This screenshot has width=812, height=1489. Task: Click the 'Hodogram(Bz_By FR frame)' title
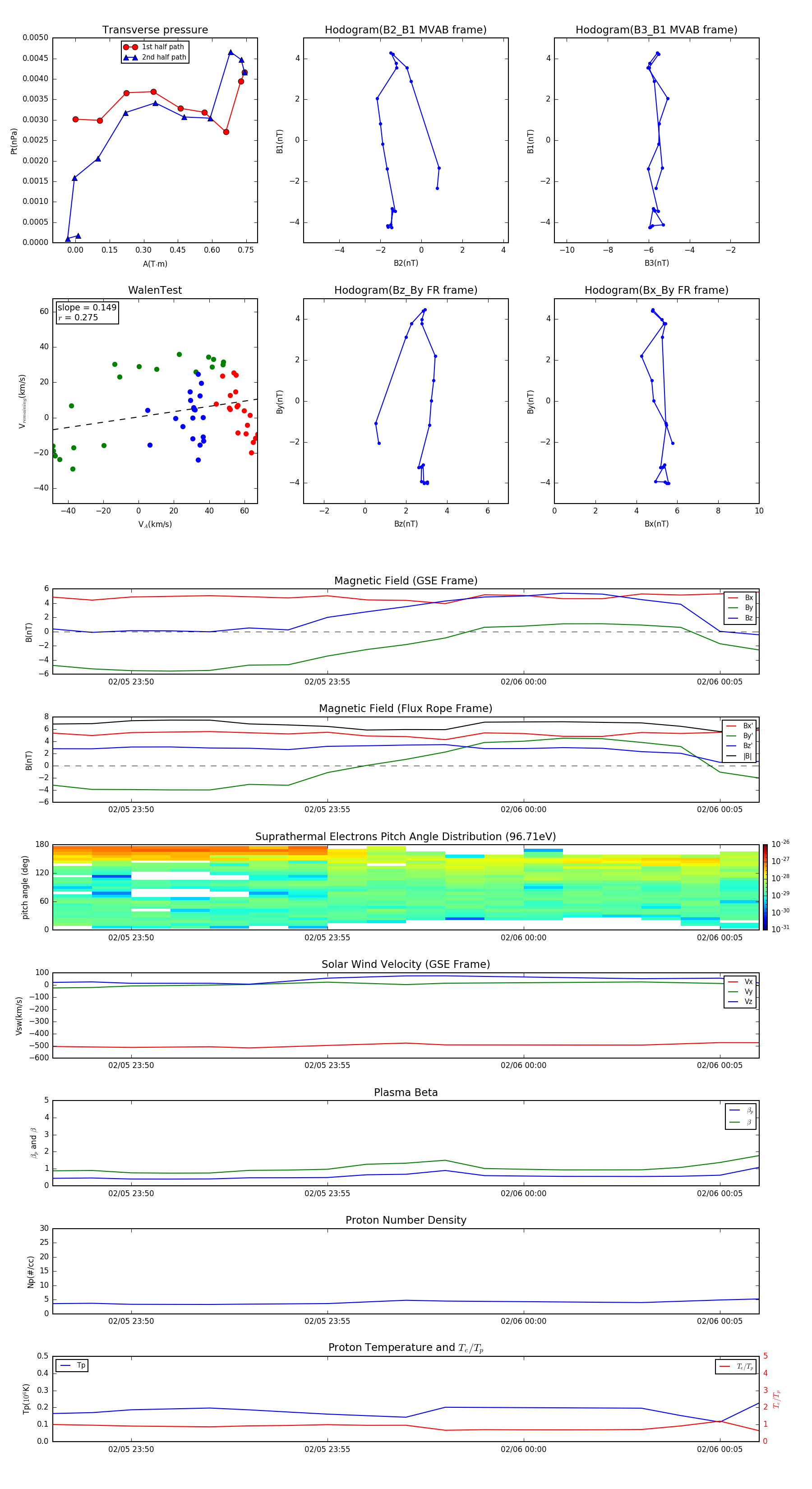406,290
